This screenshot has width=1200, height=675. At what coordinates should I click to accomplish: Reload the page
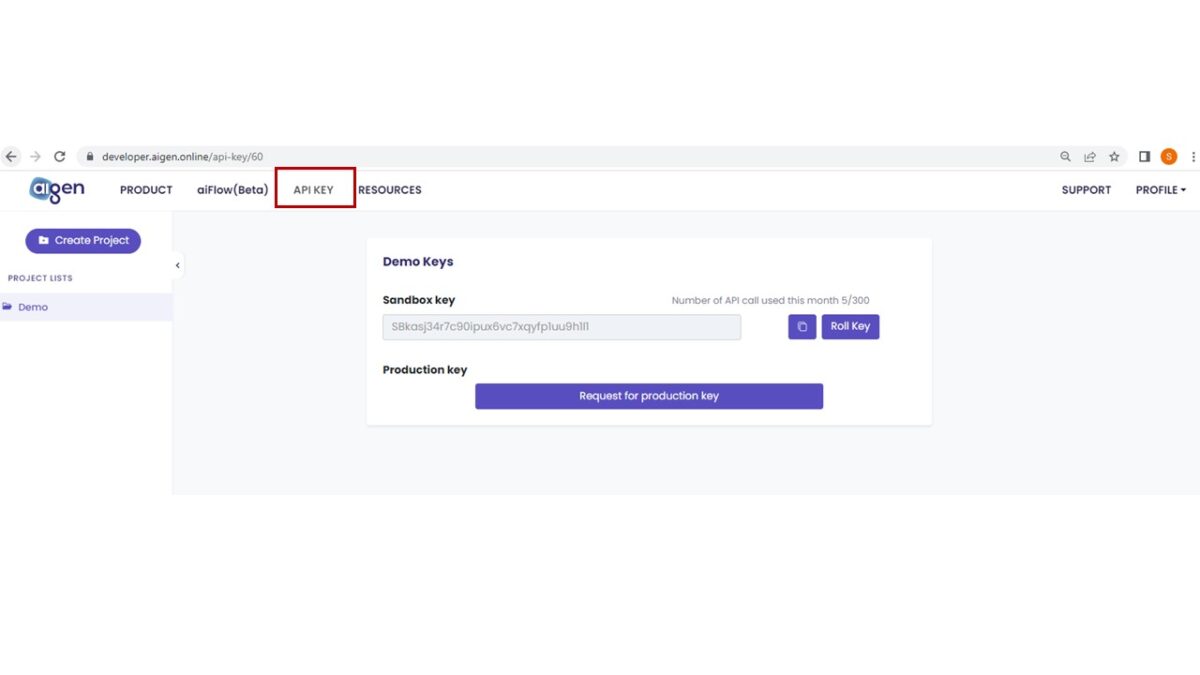(58, 156)
